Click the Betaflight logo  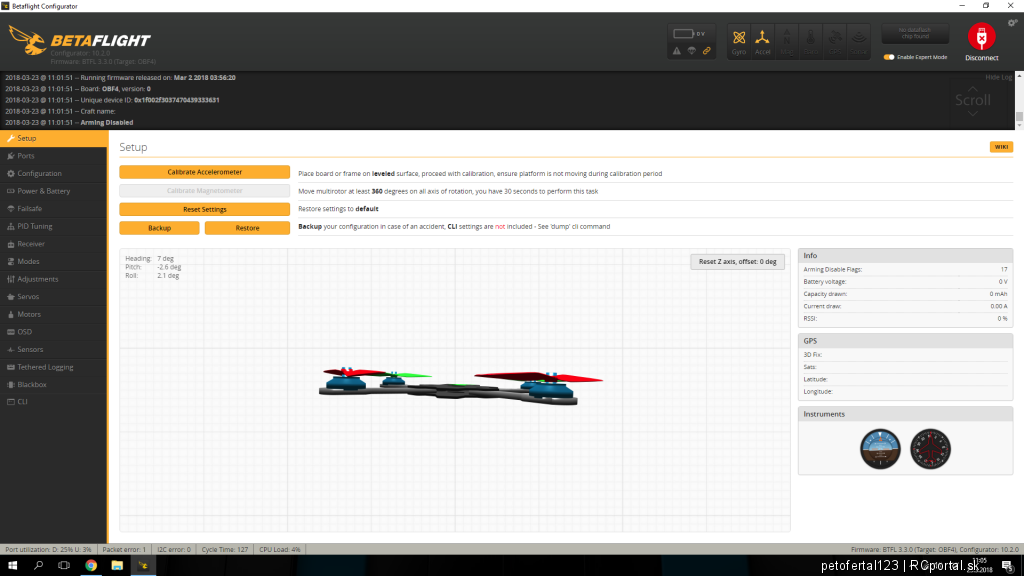click(x=80, y=40)
